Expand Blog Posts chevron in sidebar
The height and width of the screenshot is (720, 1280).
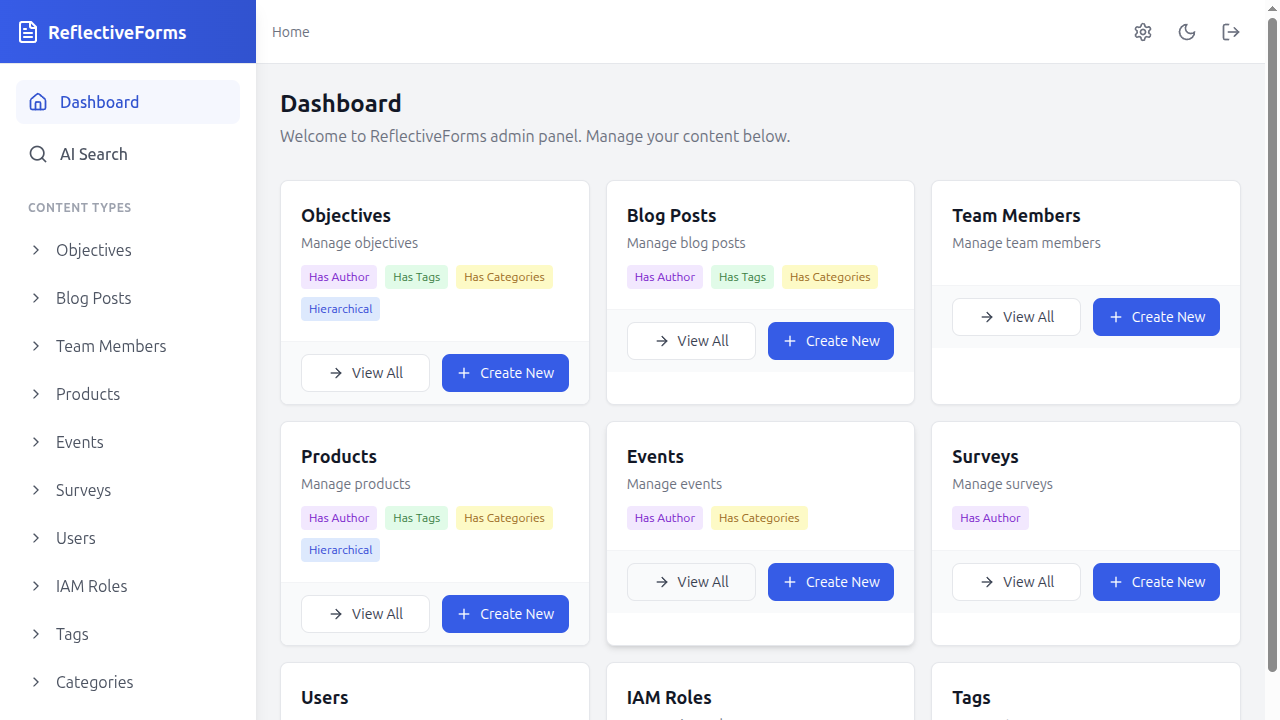(x=36, y=298)
